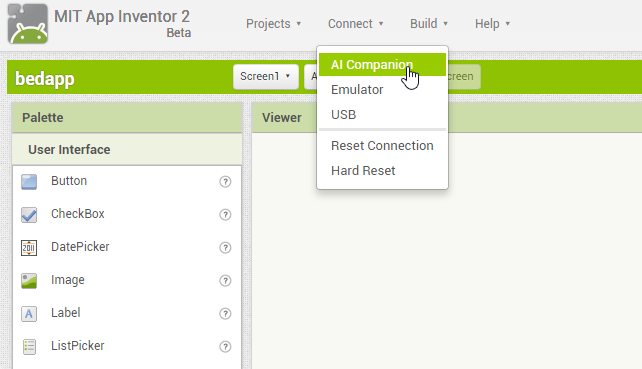This screenshot has width=642, height=369.
Task: Expand the Build menu
Action: click(429, 24)
